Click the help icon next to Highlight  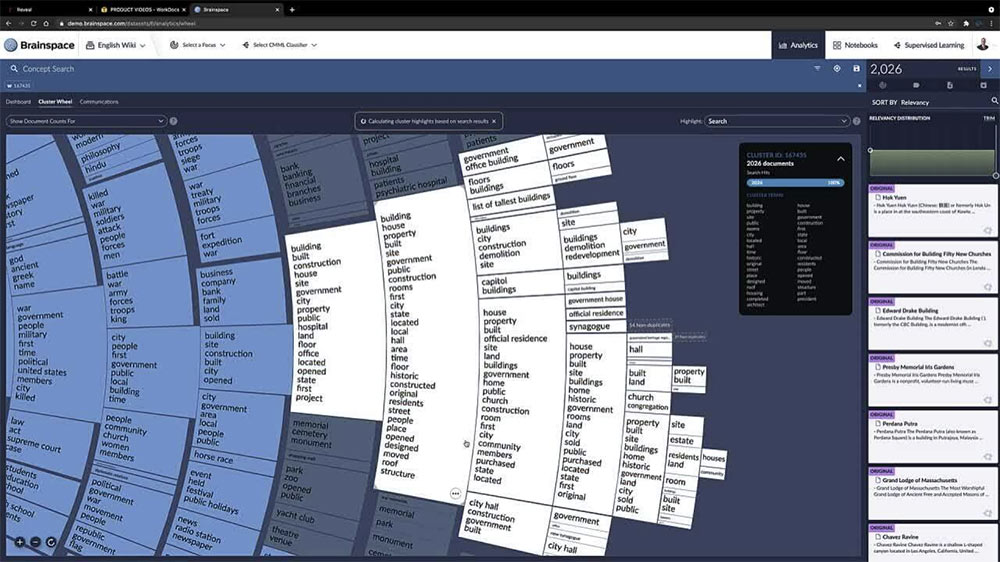(857, 121)
